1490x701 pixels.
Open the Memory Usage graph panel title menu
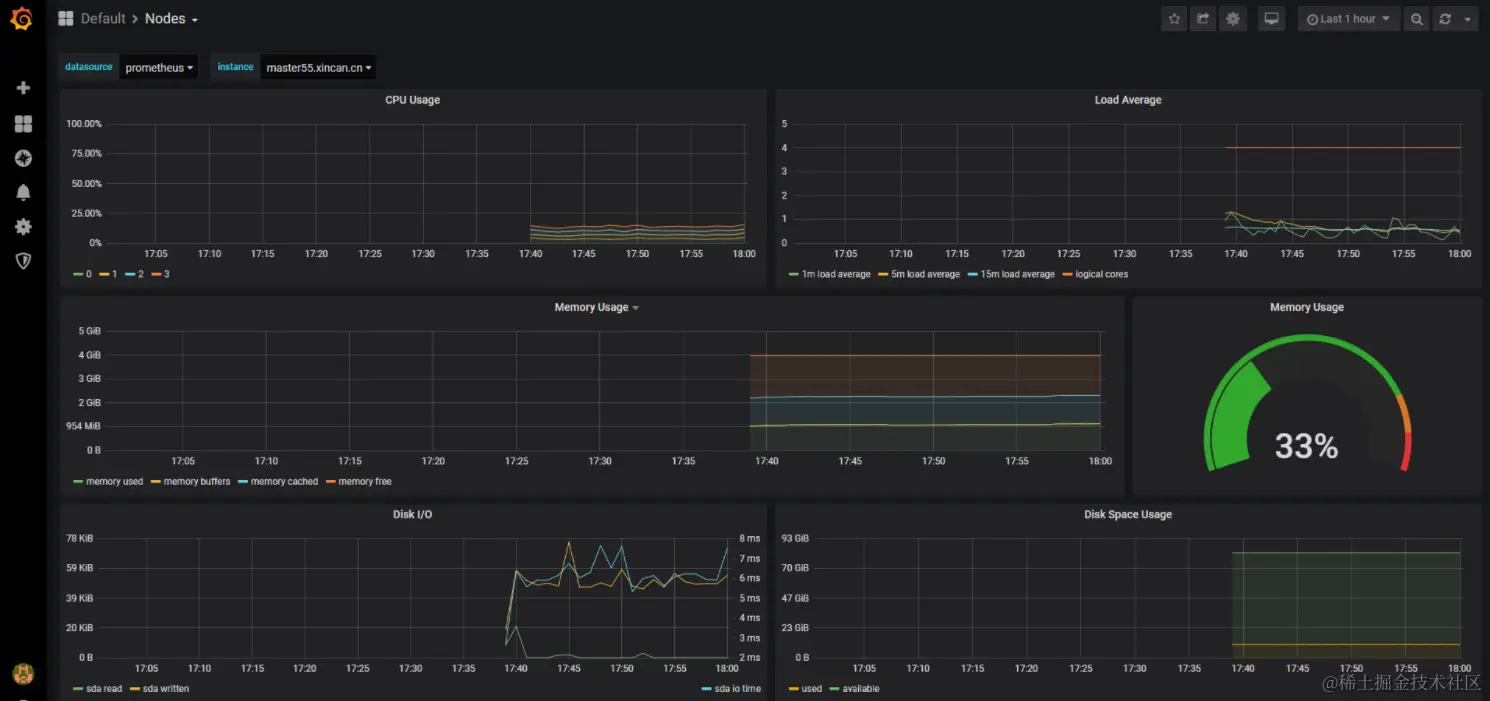click(x=596, y=307)
